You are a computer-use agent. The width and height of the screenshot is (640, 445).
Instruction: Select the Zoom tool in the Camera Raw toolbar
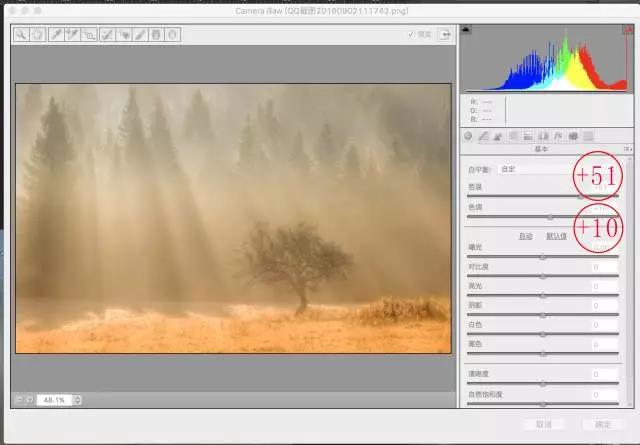tap(21, 35)
